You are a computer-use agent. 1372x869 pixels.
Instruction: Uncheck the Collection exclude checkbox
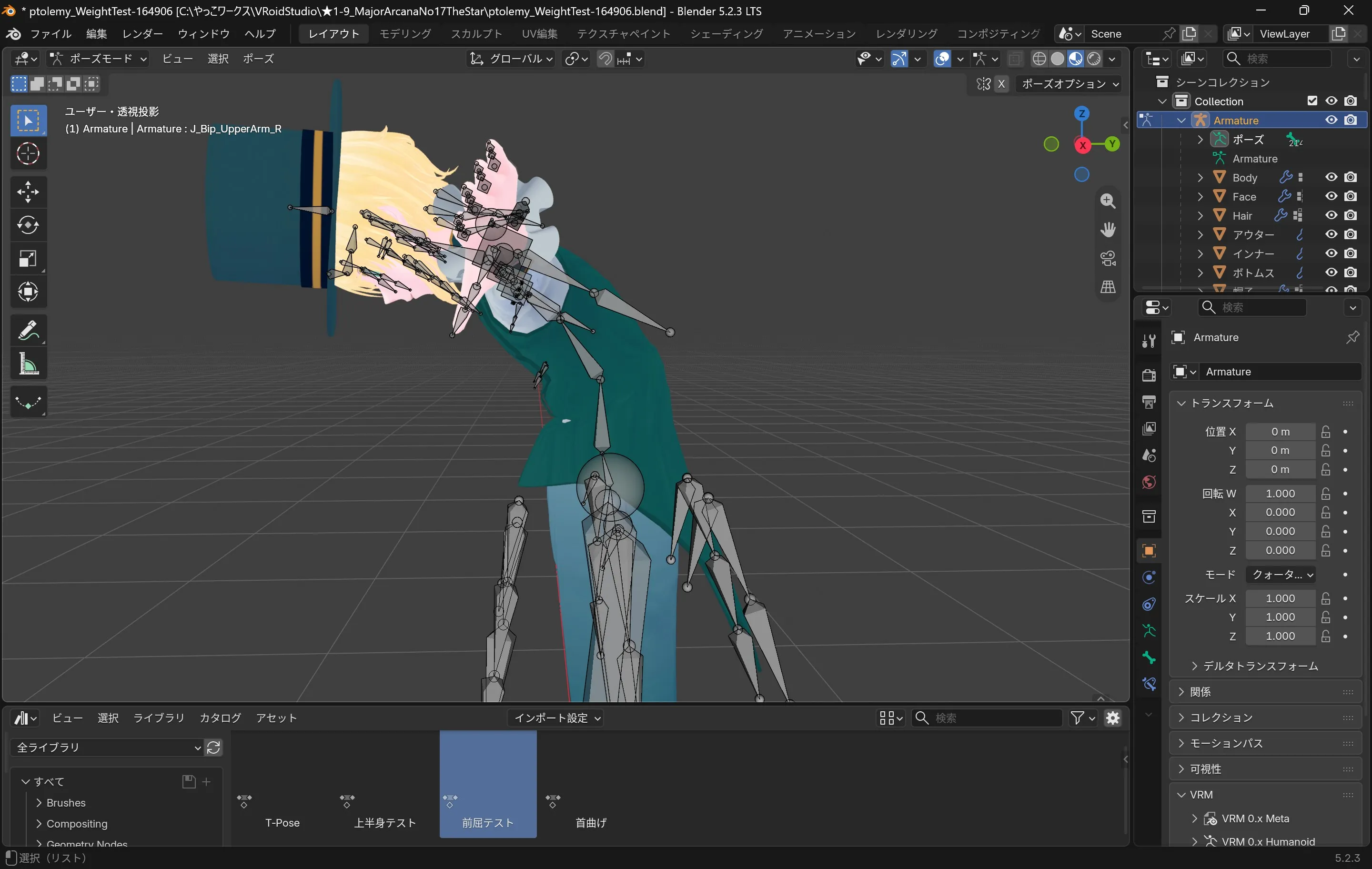pos(1312,101)
